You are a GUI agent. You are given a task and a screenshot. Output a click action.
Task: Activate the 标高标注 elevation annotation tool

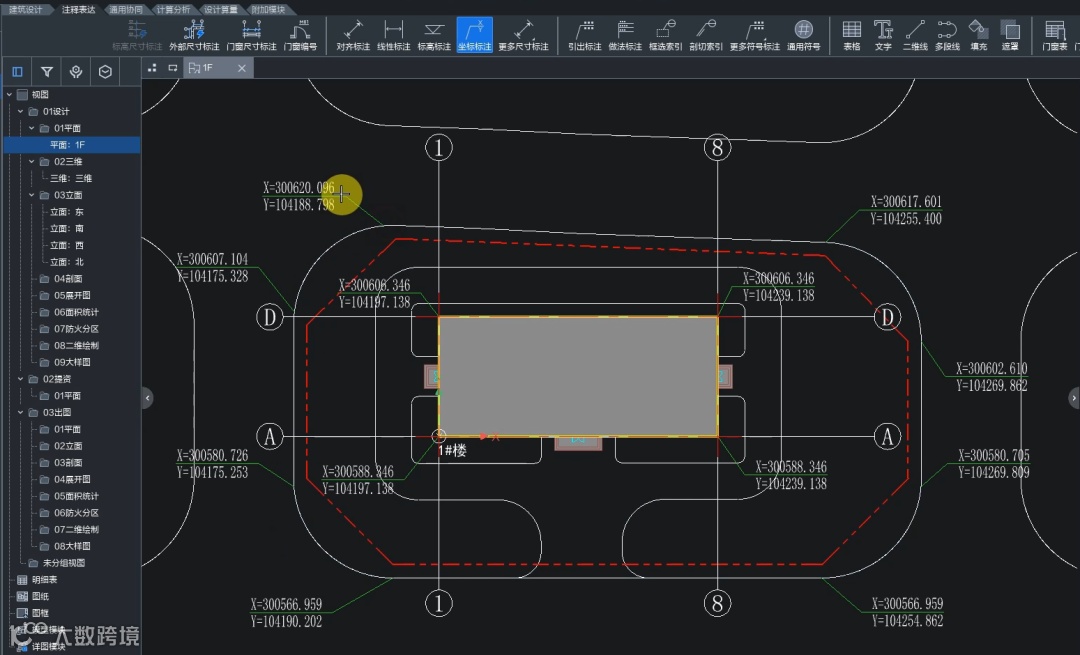pyautogui.click(x=434, y=35)
